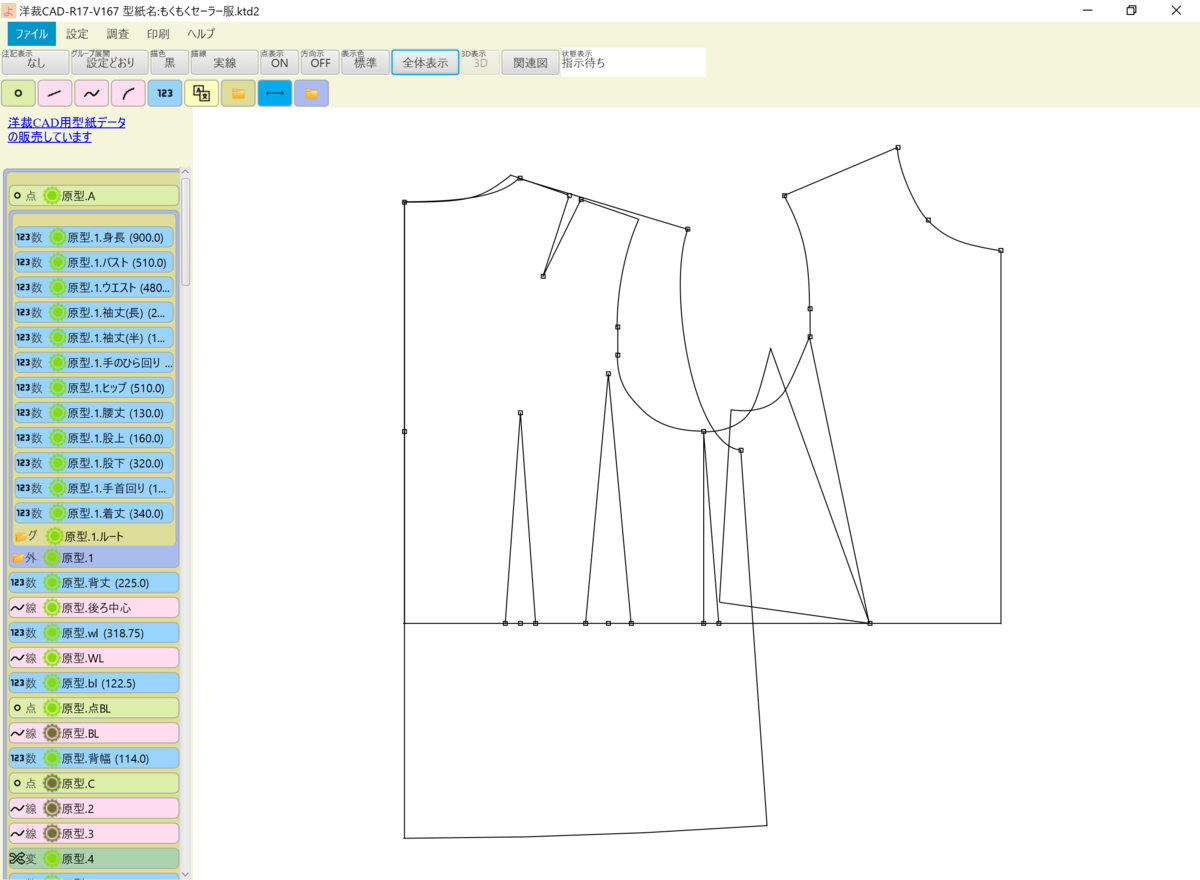
Task: Click the blue double-arrow toolbar icon
Action: (x=274, y=92)
